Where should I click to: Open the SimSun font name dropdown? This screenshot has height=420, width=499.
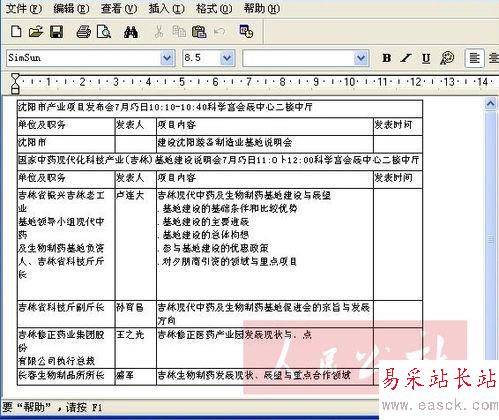tap(167, 58)
